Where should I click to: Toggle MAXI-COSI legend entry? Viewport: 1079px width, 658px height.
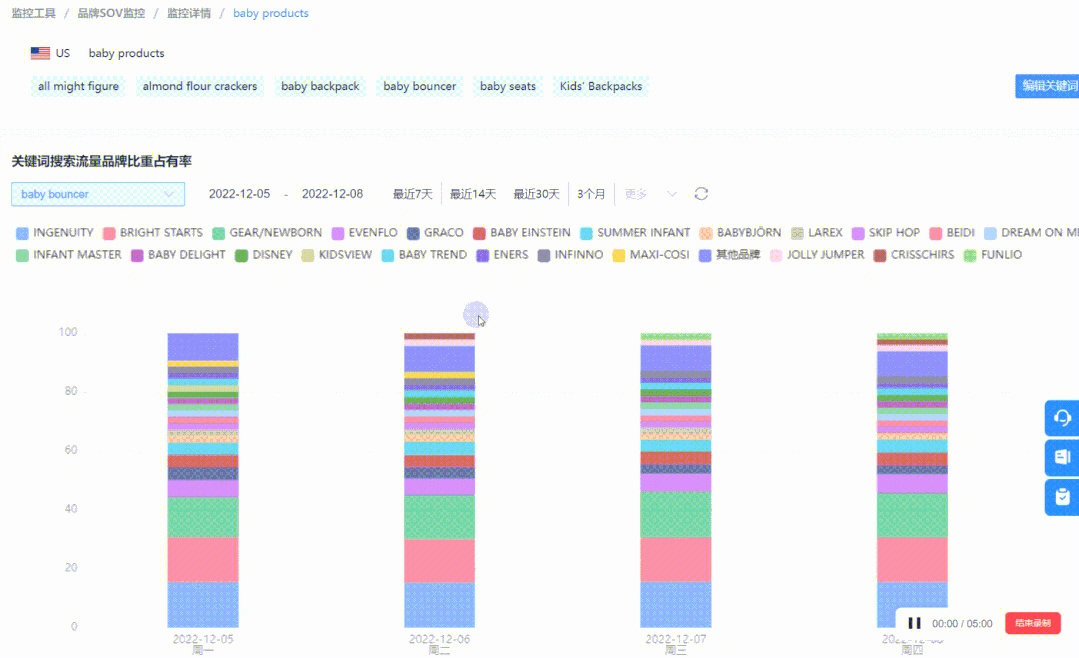point(651,255)
